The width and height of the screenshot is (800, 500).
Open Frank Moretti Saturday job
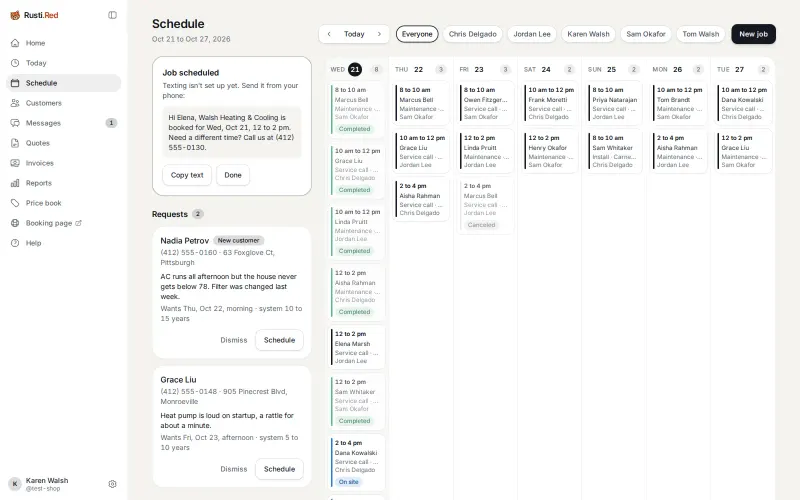(x=549, y=103)
